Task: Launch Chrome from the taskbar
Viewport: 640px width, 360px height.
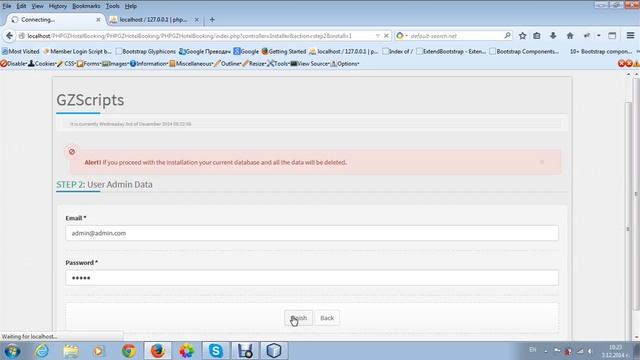Action: (x=129, y=351)
